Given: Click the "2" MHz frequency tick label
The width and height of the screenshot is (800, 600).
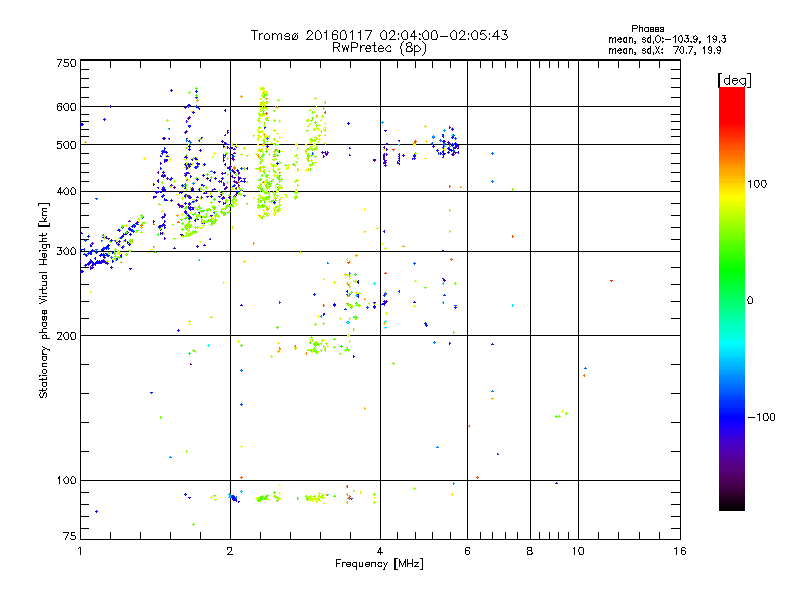Looking at the screenshot, I should tap(230, 551).
